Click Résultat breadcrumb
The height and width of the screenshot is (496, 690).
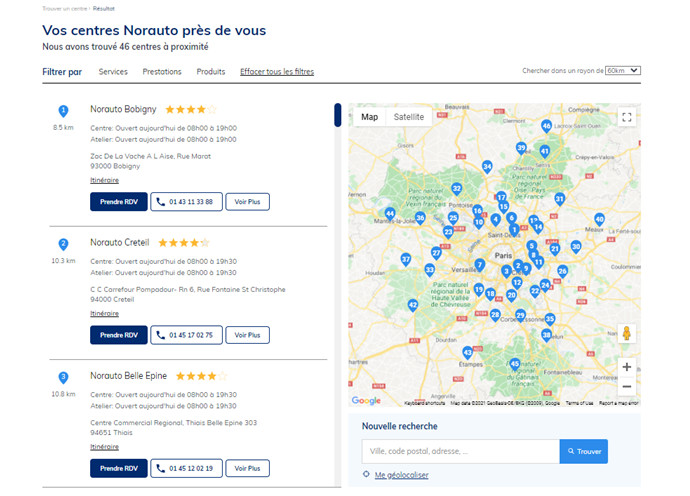104,8
